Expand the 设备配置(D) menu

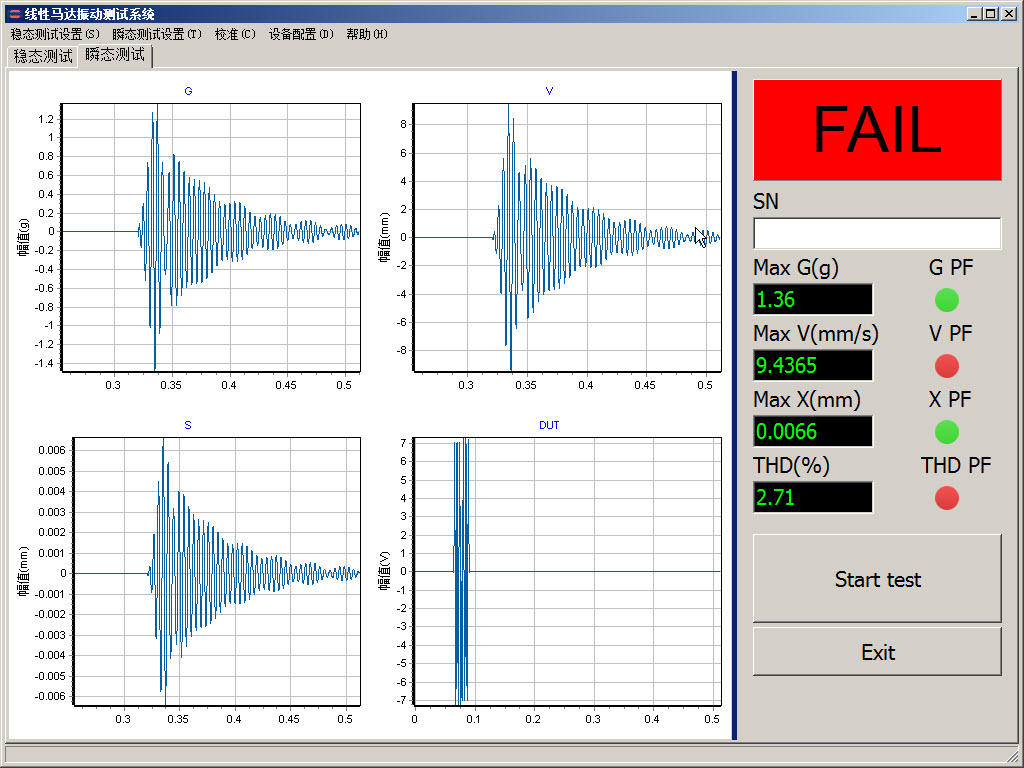300,34
